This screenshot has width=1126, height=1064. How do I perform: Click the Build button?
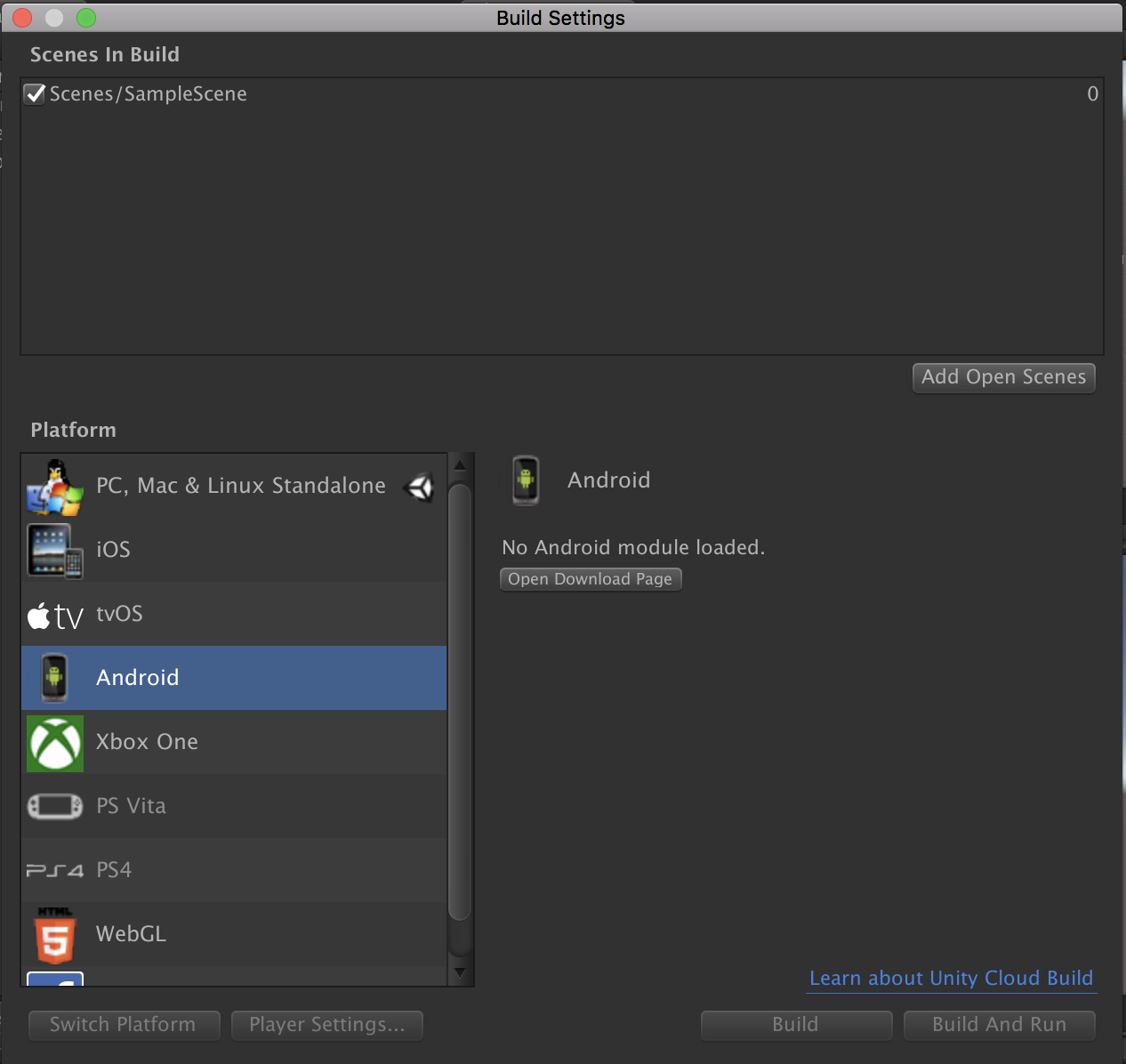tap(796, 1025)
